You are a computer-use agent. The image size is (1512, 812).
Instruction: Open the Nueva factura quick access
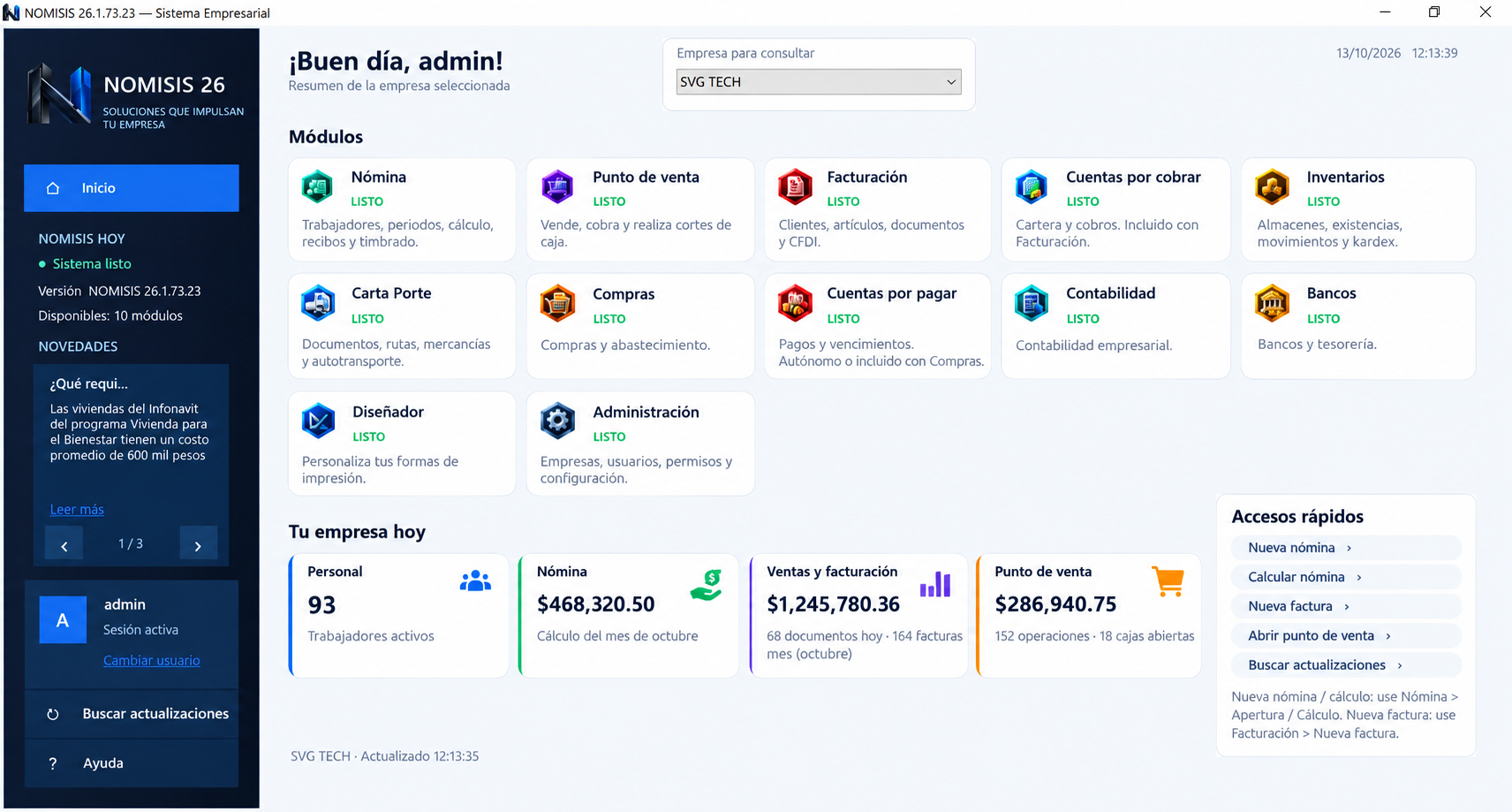(1346, 606)
